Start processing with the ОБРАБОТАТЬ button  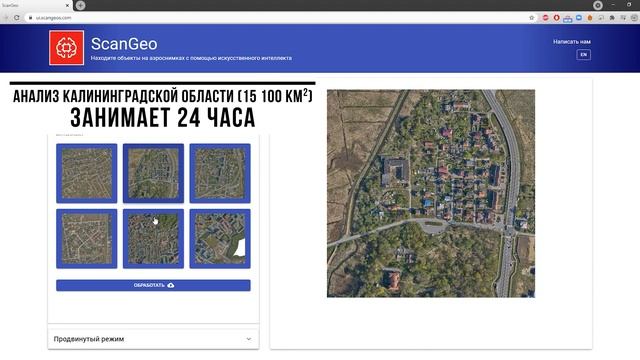point(153,285)
